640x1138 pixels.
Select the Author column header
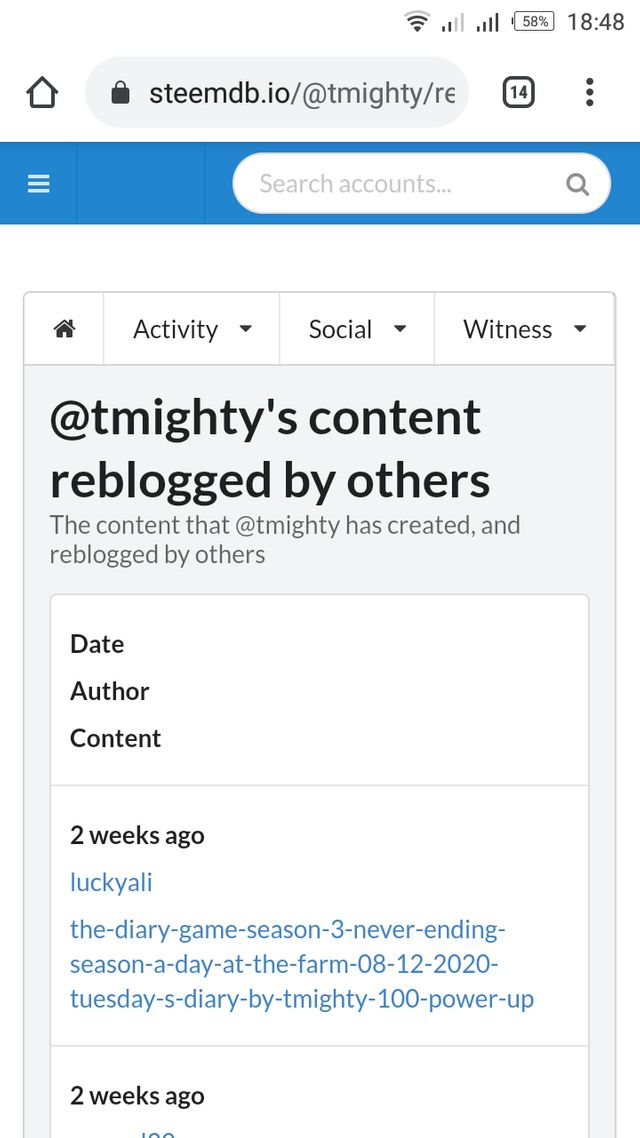click(x=109, y=691)
